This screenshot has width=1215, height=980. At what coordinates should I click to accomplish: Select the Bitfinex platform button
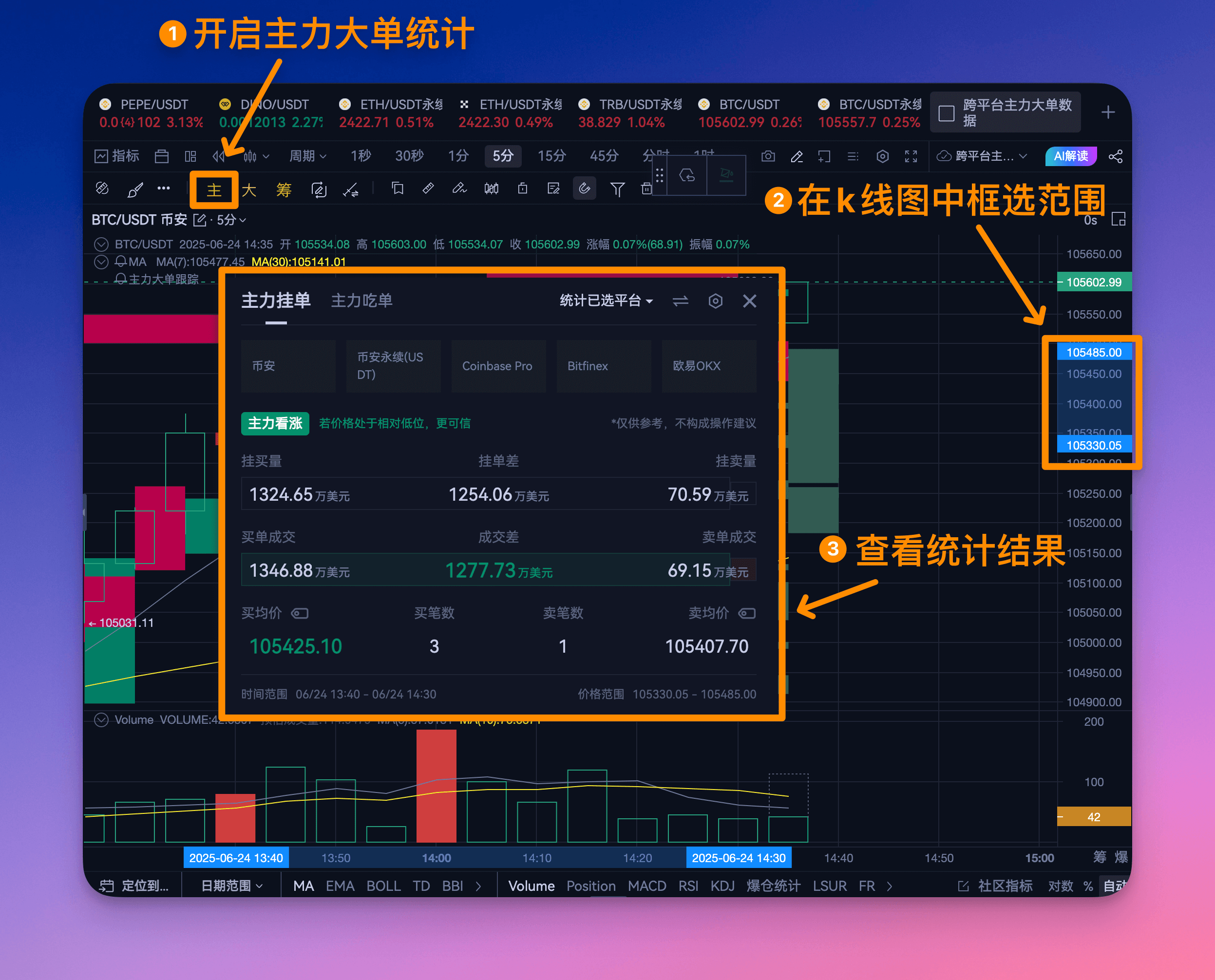604,366
